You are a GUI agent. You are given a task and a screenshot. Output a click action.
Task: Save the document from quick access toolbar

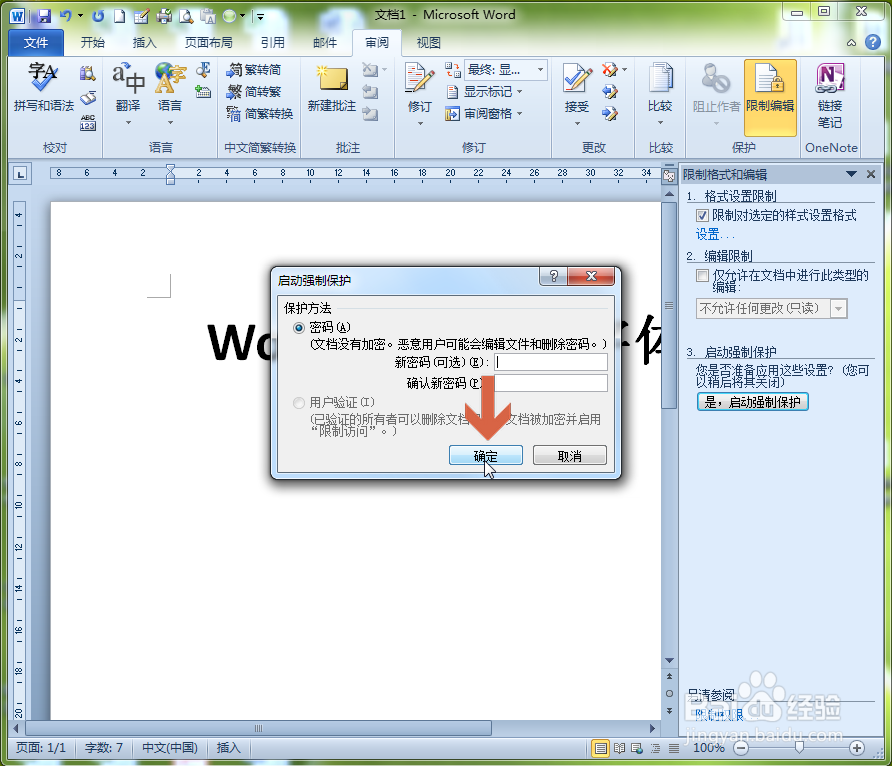click(44, 16)
